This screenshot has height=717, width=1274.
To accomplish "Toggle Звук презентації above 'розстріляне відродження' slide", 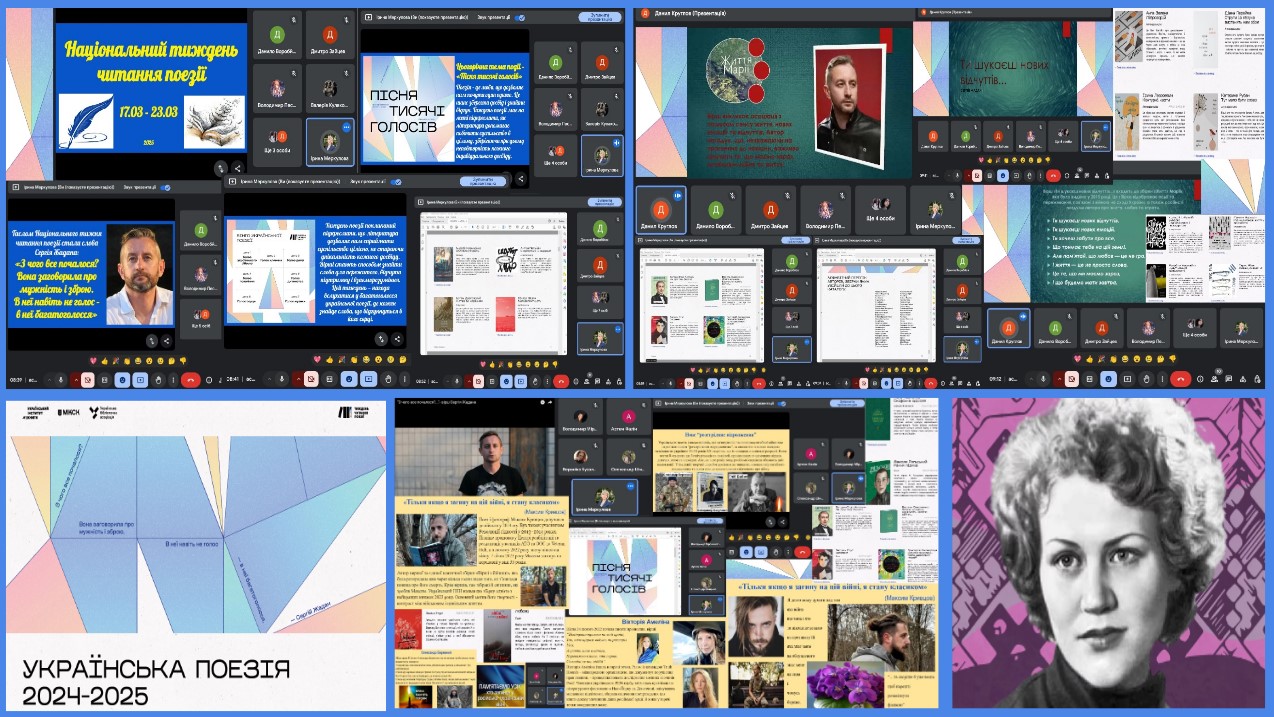I will (x=781, y=403).
